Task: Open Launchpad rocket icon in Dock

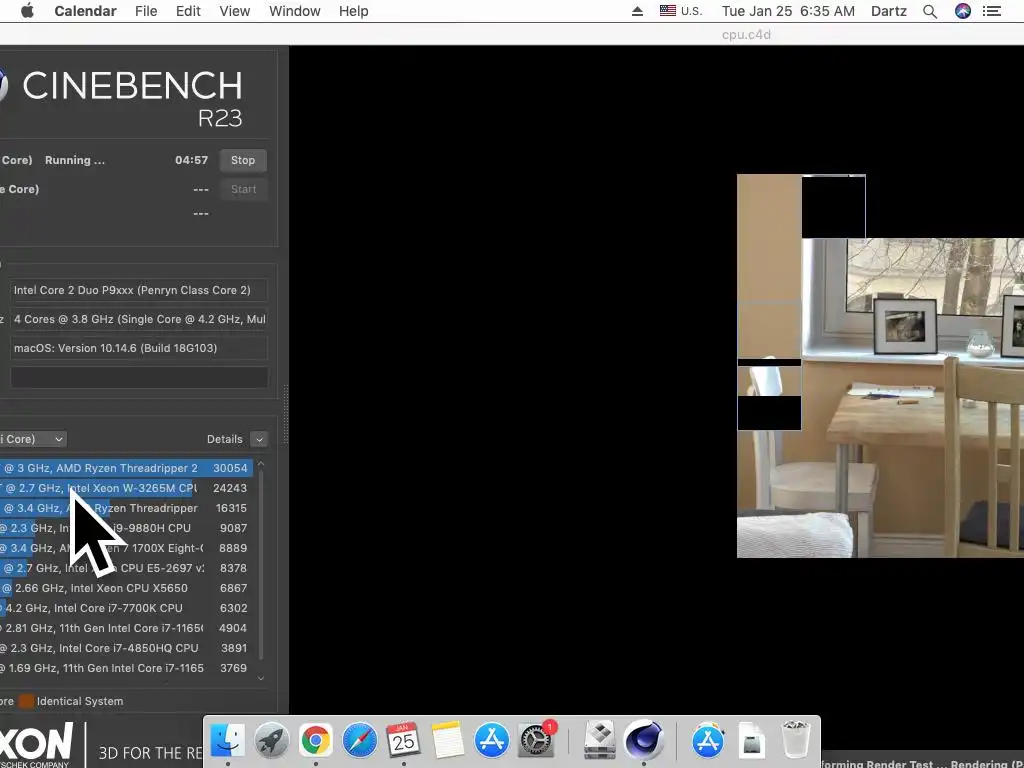Action: (272, 741)
